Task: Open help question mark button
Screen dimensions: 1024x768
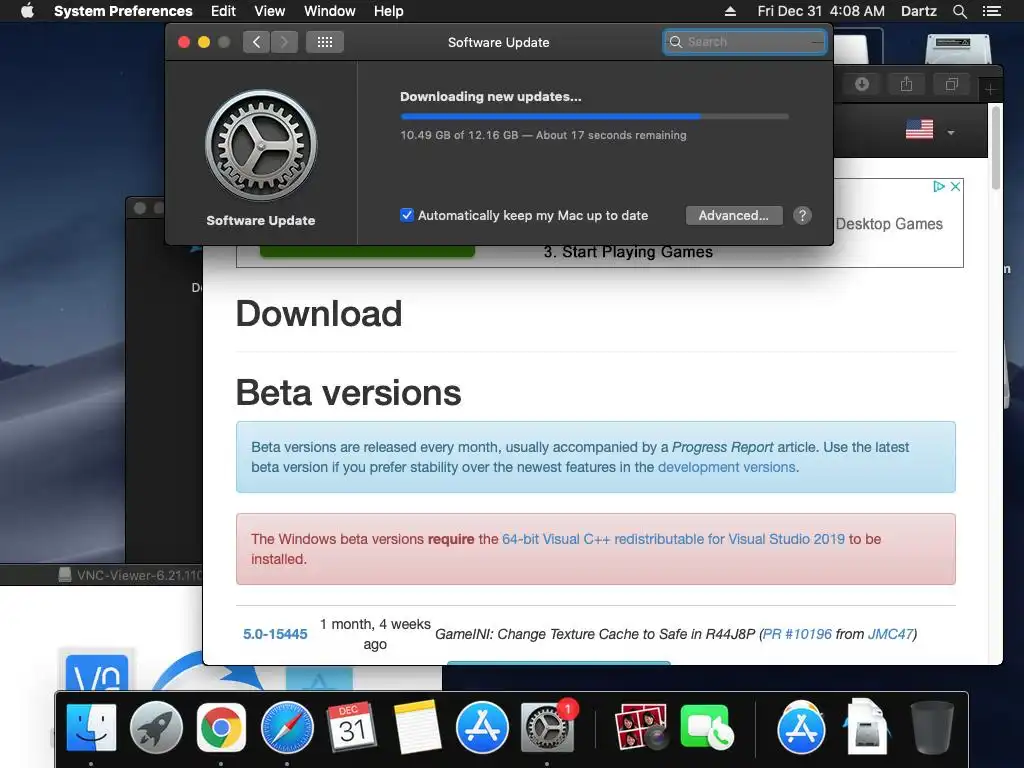Action: (802, 216)
